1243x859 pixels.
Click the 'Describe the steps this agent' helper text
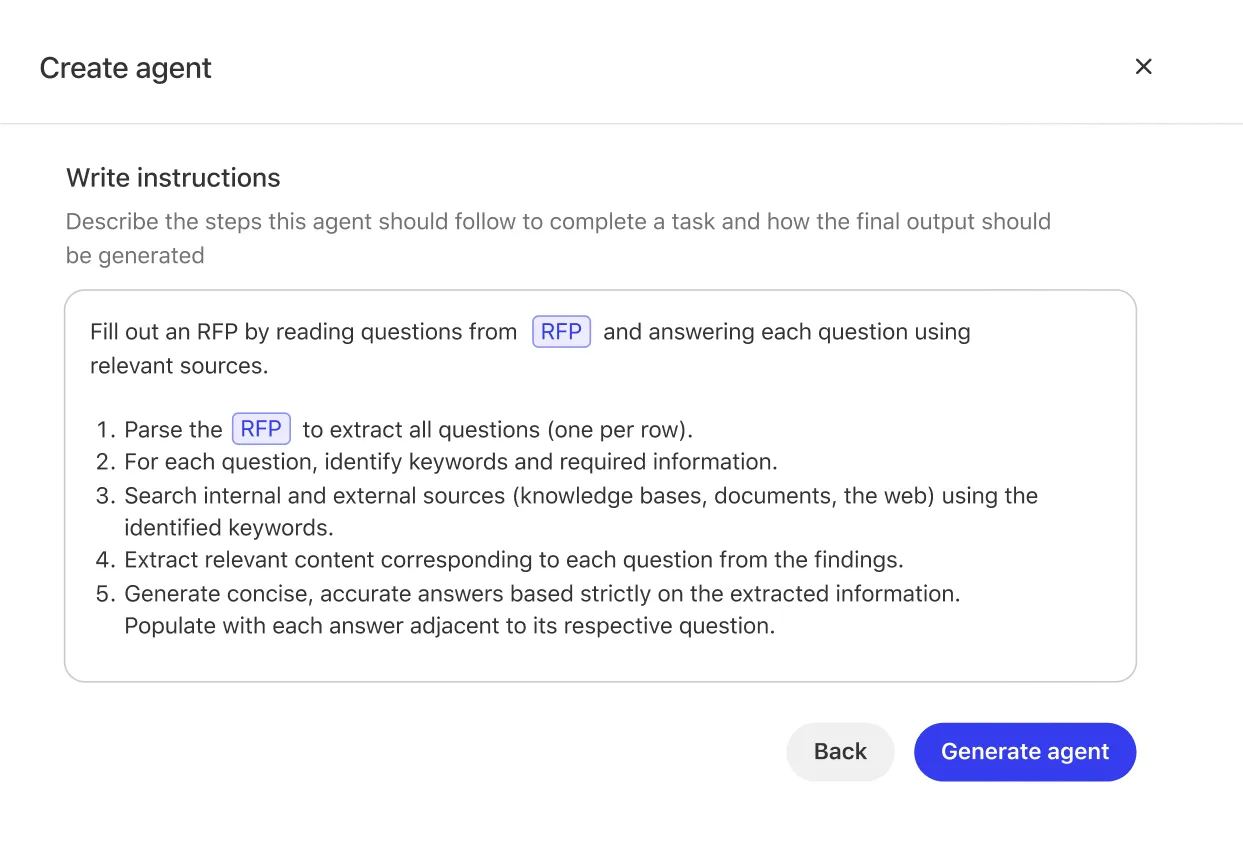point(558,238)
